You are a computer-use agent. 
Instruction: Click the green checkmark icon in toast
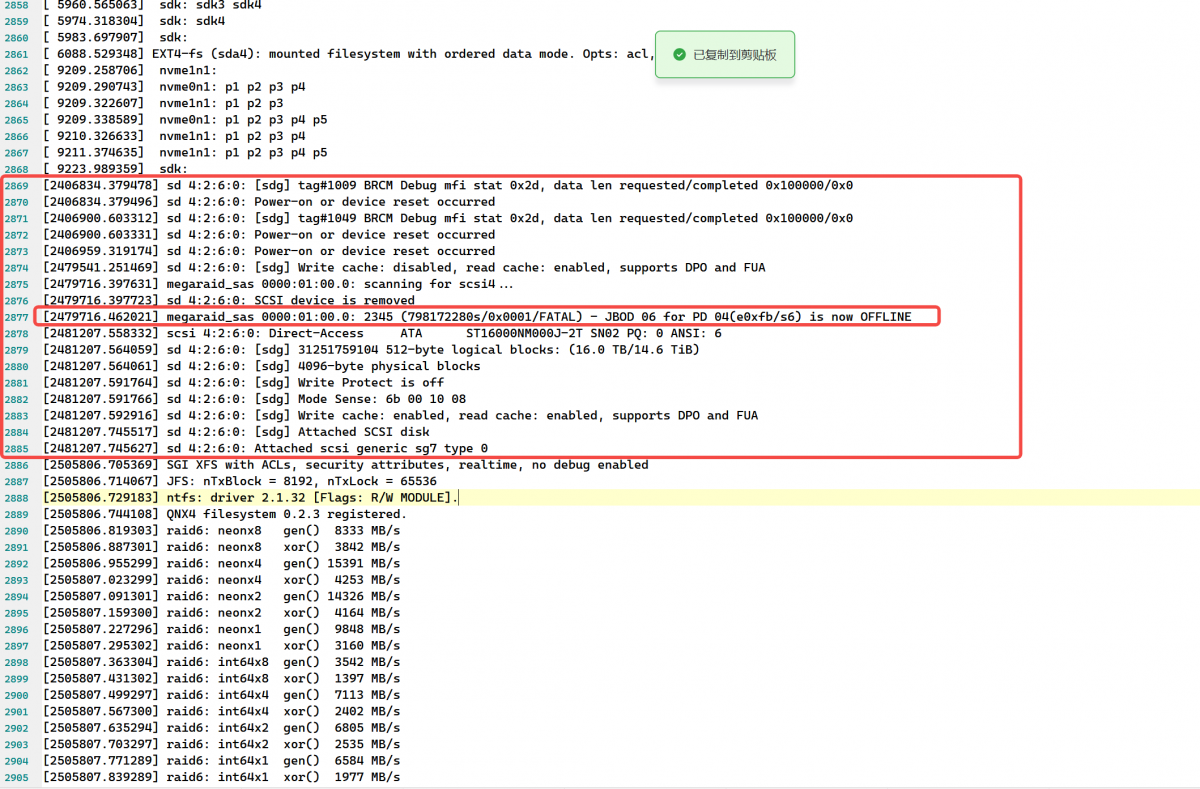point(679,55)
